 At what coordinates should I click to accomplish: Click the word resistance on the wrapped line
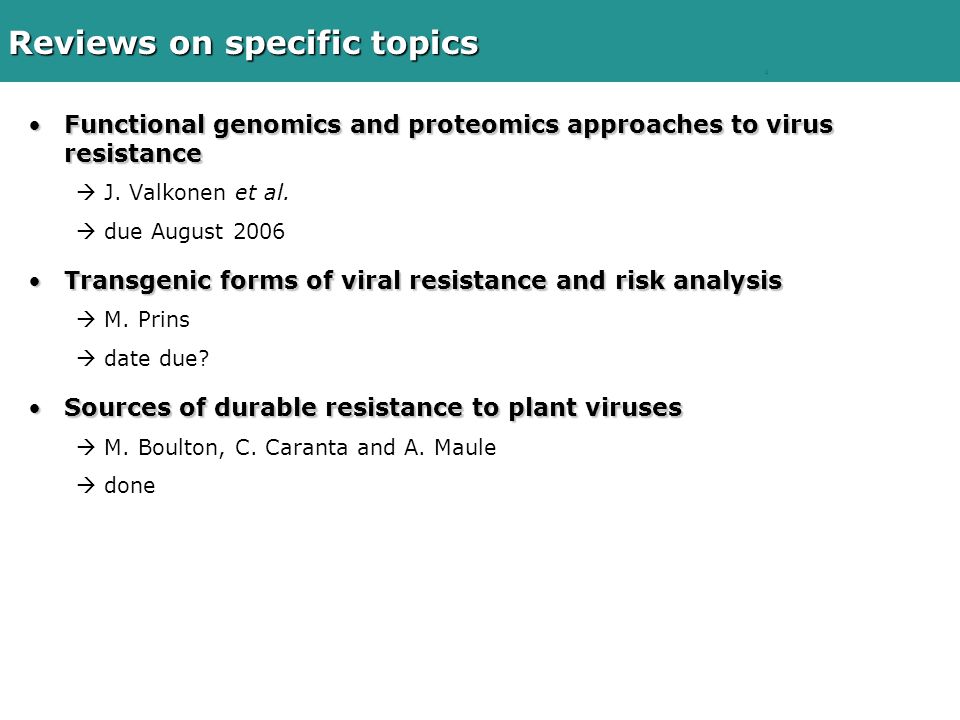click(133, 154)
